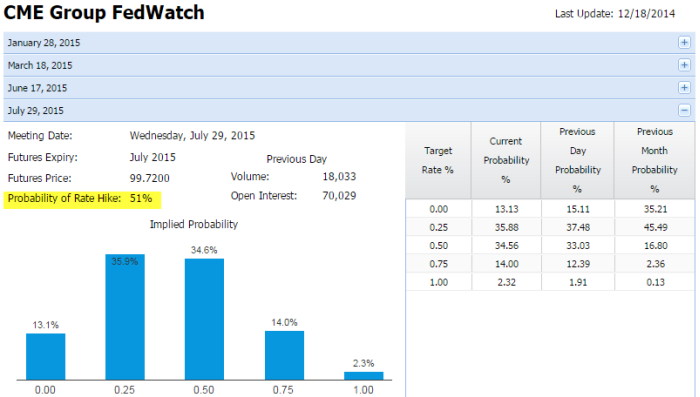Click the 37.48 previous day cell
Viewport: 700px width, 397px height.
pyautogui.click(x=578, y=227)
